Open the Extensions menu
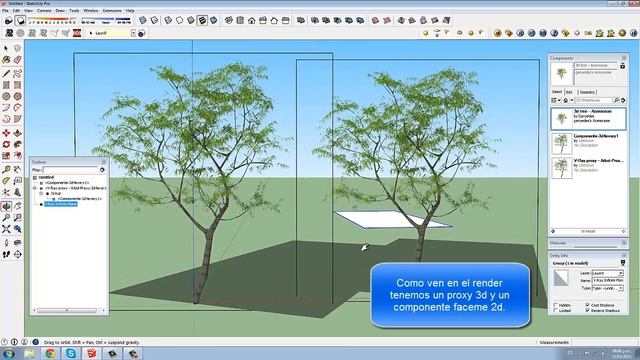 coord(112,10)
